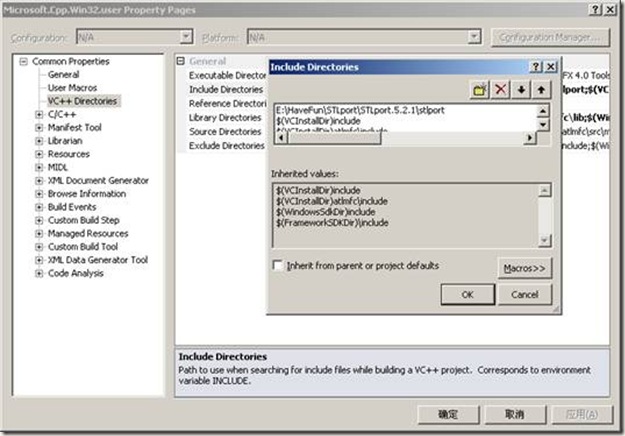The height and width of the screenshot is (436, 625).
Task: Click directory list horizontal scroll left arrow
Action: click(281, 138)
